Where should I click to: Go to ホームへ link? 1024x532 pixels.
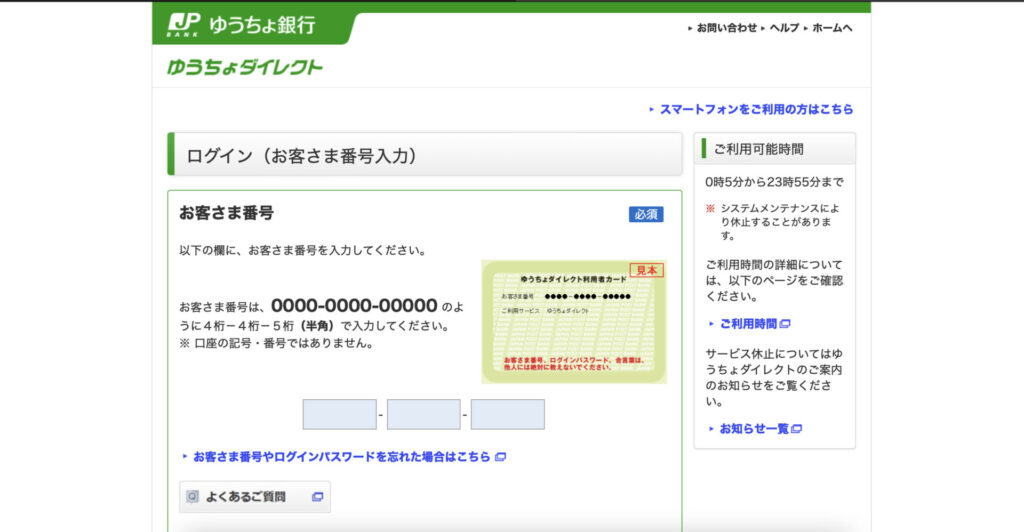[x=832, y=28]
